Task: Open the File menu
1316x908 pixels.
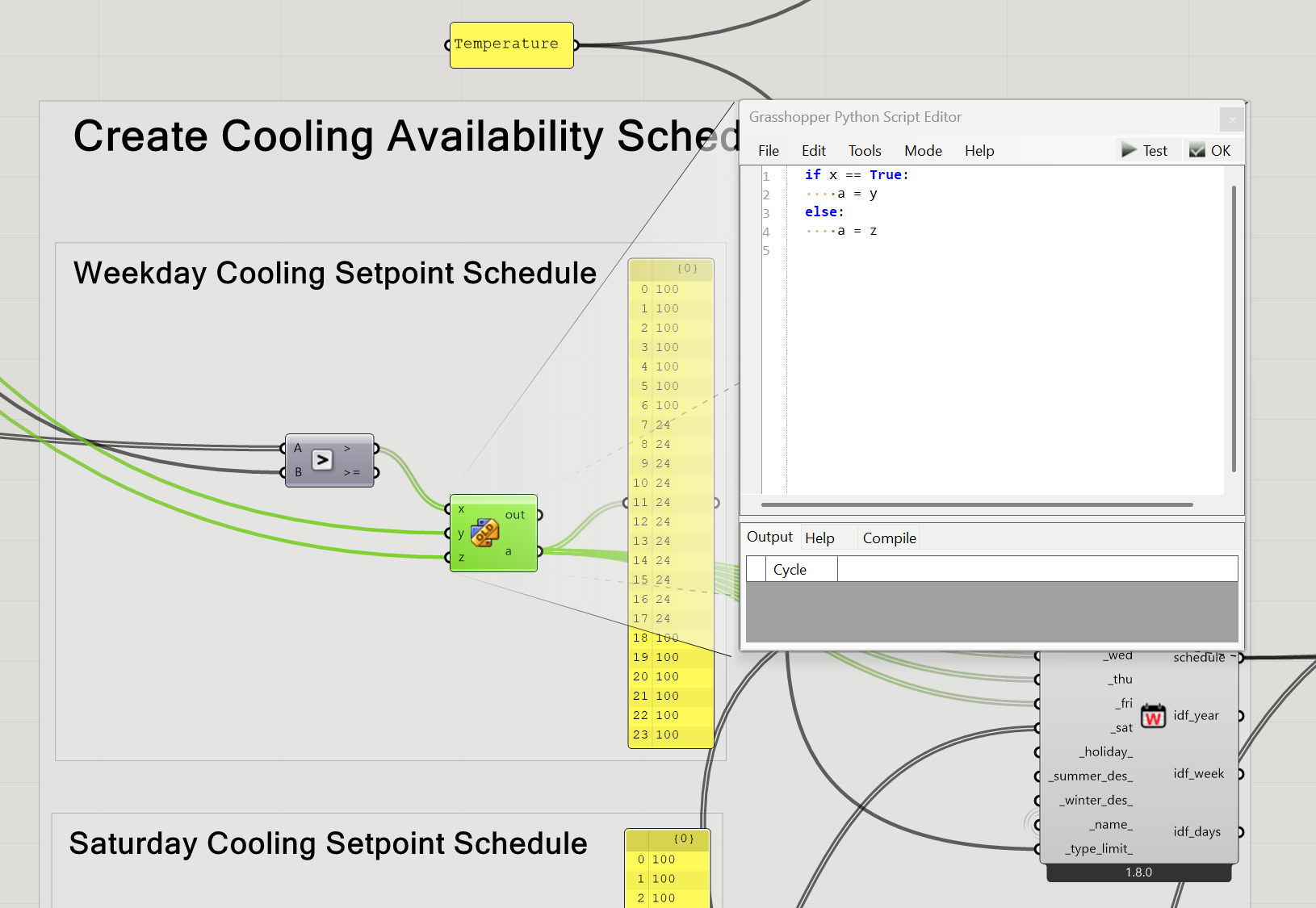Action: coord(769,151)
